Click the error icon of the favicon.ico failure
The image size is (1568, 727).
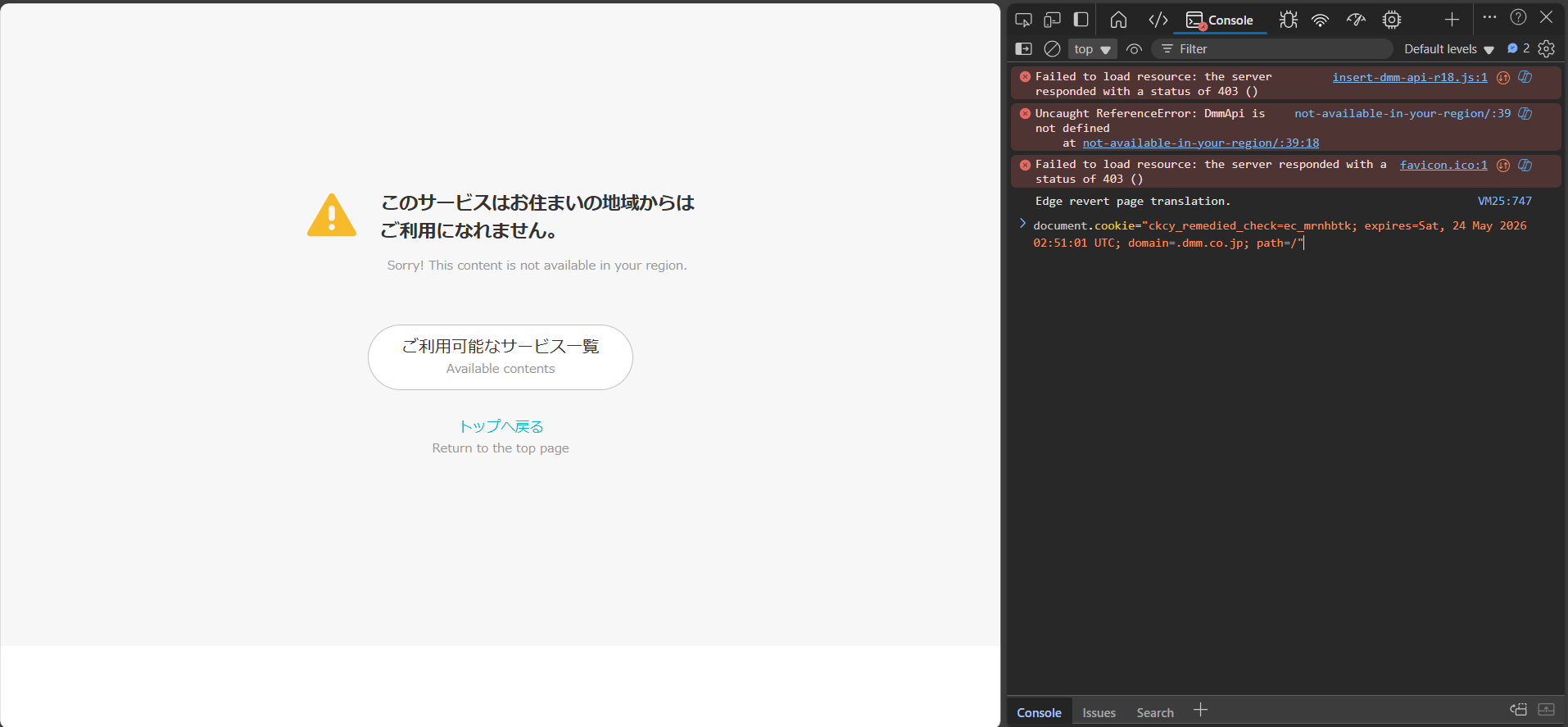(x=1025, y=165)
